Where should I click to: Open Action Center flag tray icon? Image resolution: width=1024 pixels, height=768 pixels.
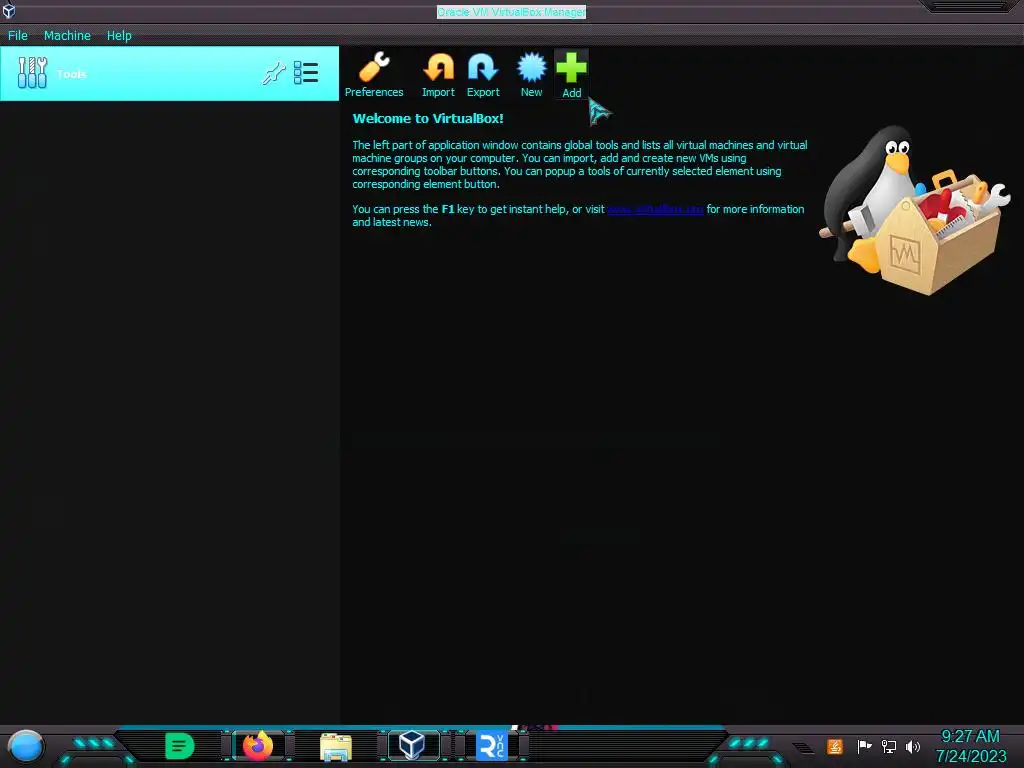click(x=864, y=746)
